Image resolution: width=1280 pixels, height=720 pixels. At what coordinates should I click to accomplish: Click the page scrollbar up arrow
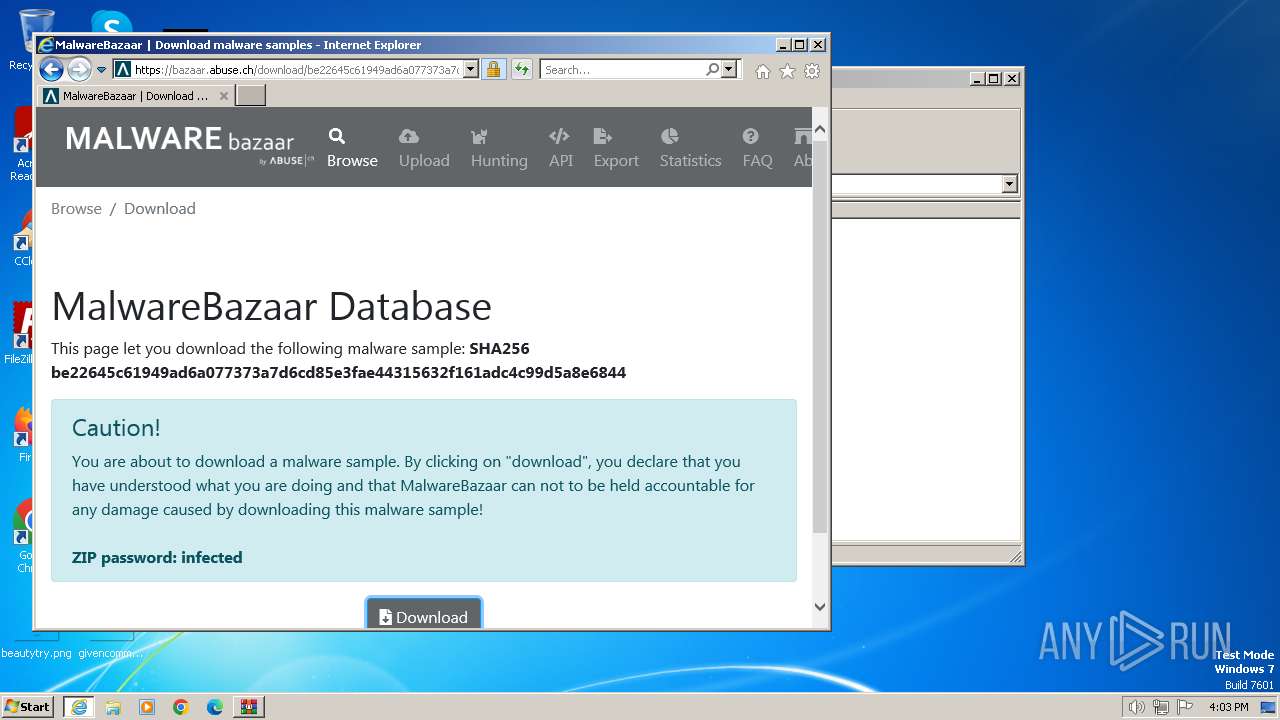(x=820, y=130)
